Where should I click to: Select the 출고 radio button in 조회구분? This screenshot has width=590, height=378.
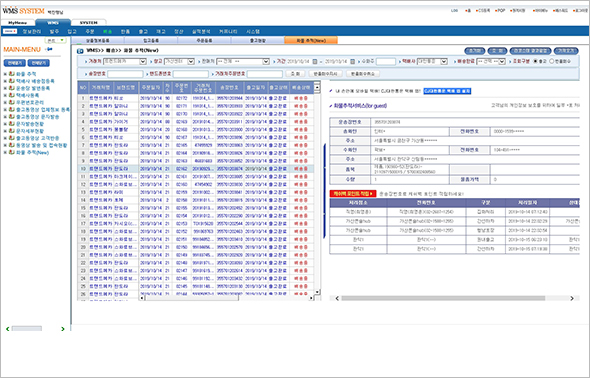(x=536, y=61)
